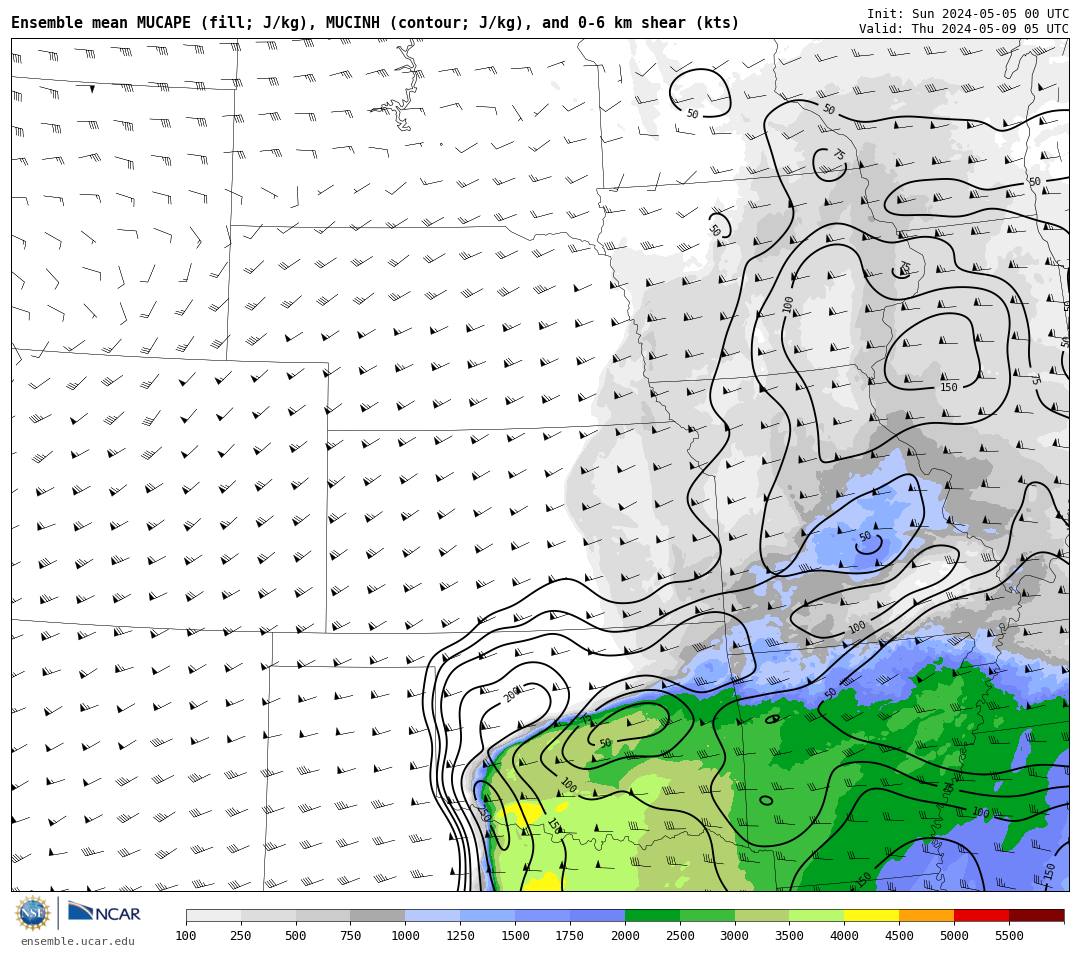Pick the dark gray 750–1000 colorbar segment
Screen dimensions: 1080x954
[377, 915]
